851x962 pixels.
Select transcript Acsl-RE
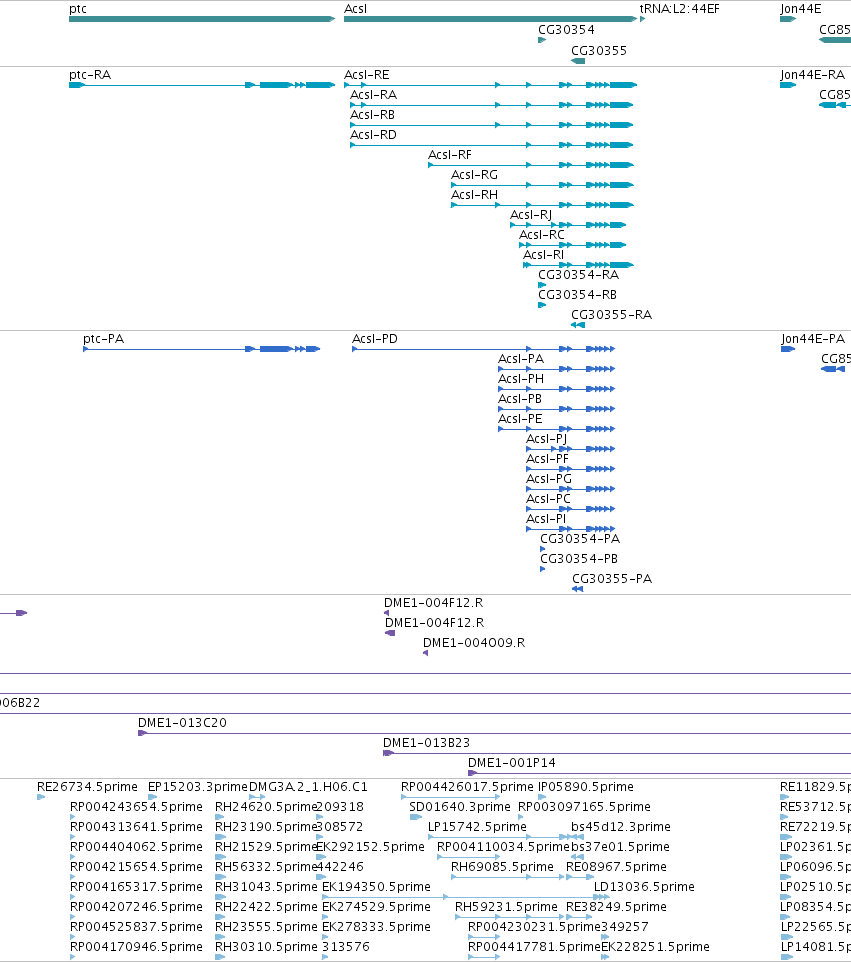[490, 85]
